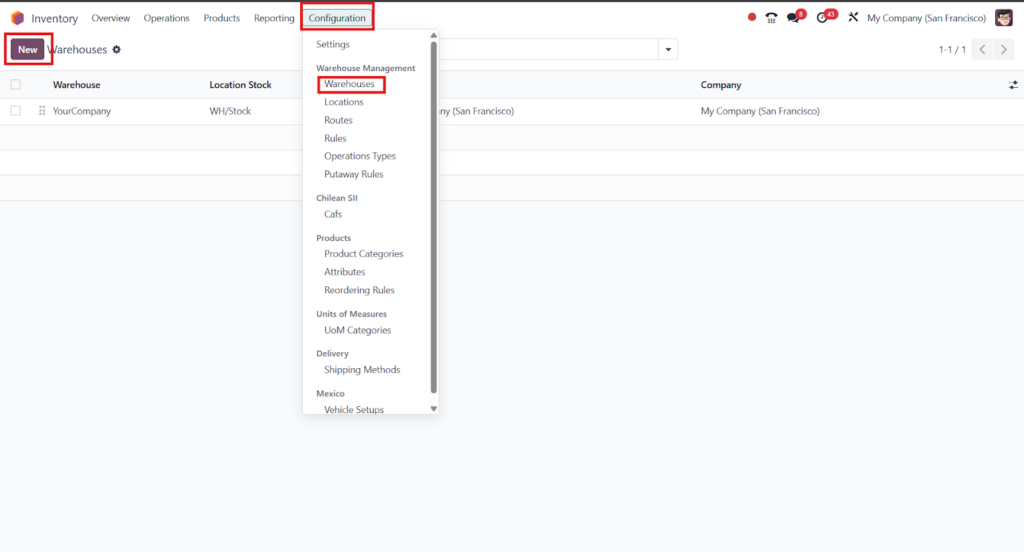
Task: Open the search options dropdown arrow
Action: pos(668,50)
